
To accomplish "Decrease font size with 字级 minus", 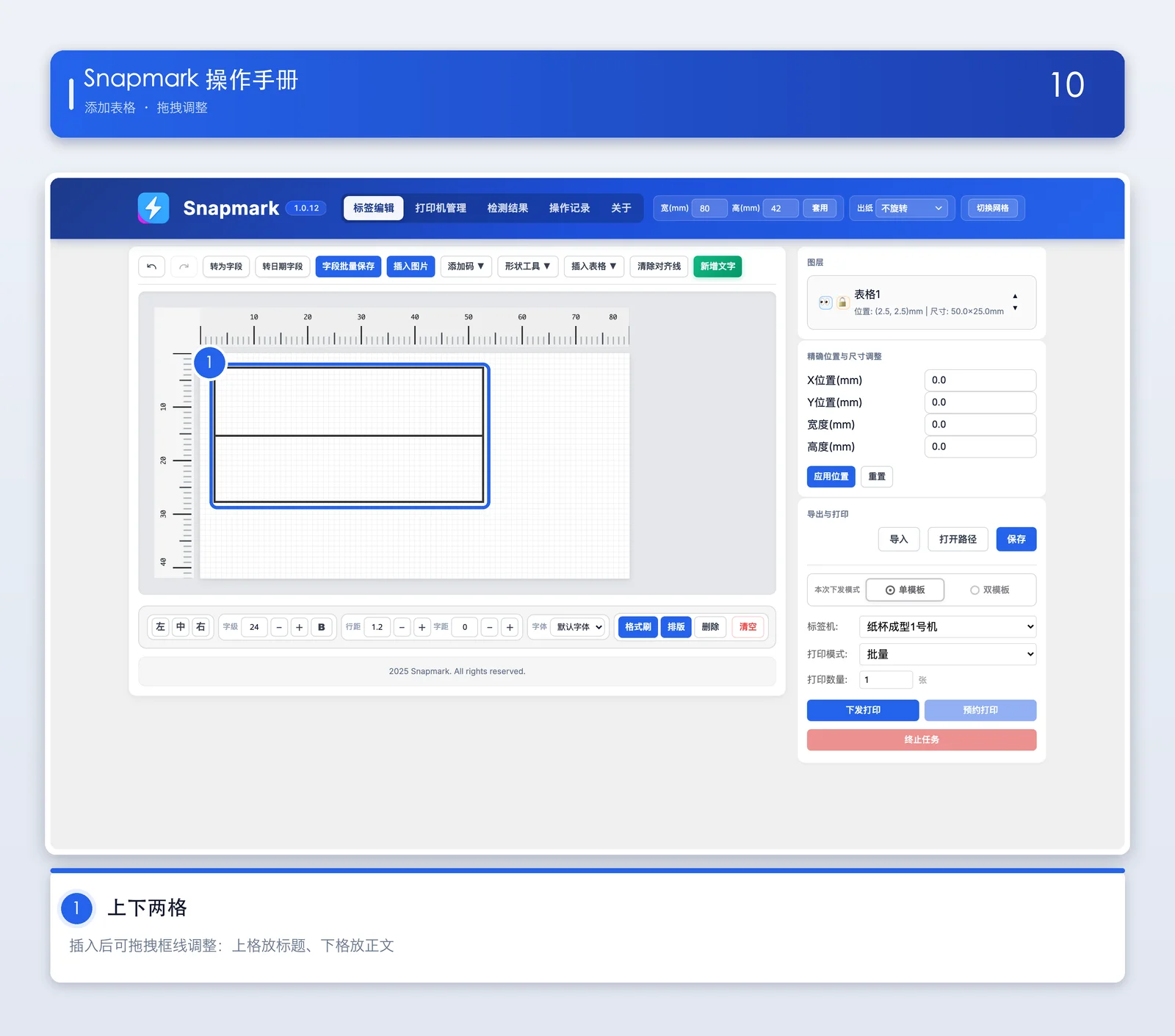I will [x=279, y=627].
